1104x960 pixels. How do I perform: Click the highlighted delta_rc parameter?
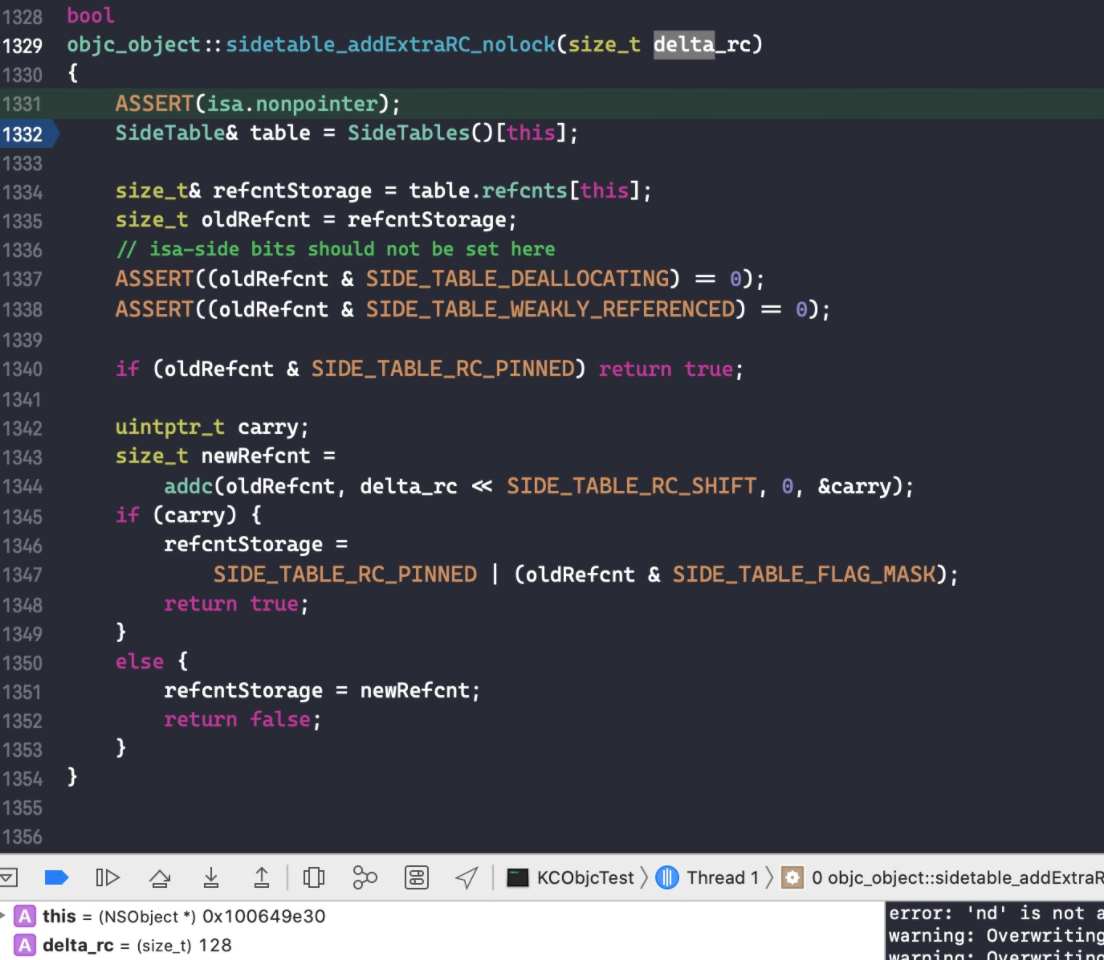pyautogui.click(x=702, y=45)
